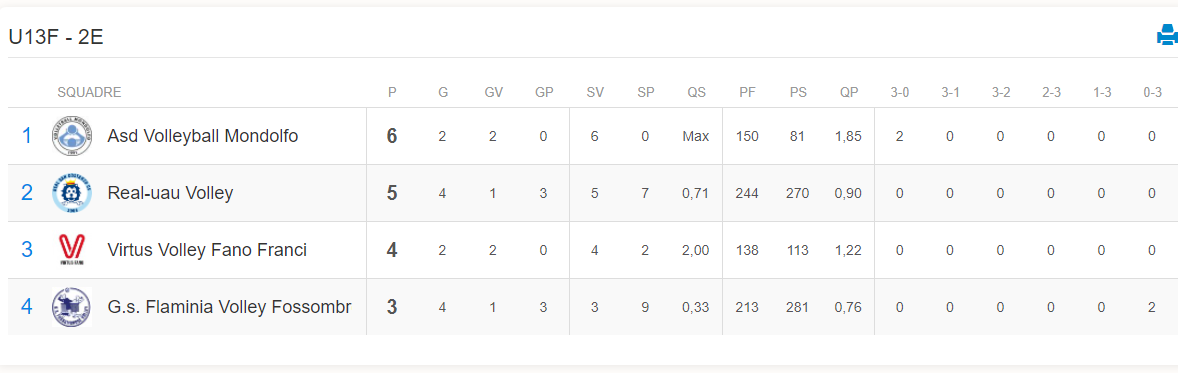Image resolution: width=1178 pixels, height=373 pixels.
Task: Click the SQUADRE column header
Action: pyautogui.click(x=89, y=92)
